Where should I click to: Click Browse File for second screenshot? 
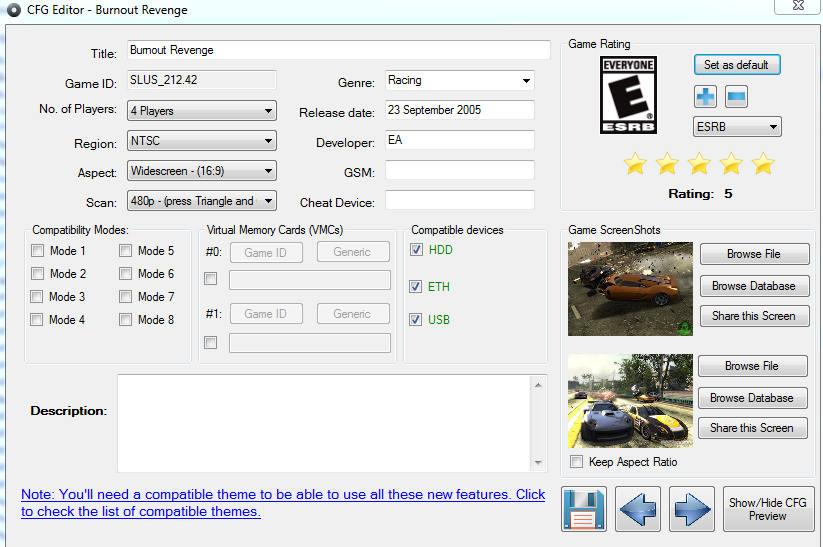(753, 366)
